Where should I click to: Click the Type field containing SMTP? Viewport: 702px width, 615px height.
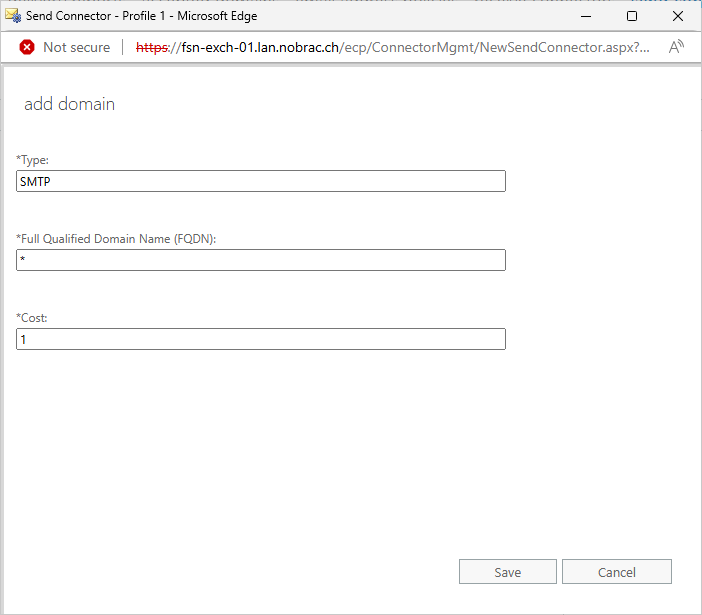point(261,181)
